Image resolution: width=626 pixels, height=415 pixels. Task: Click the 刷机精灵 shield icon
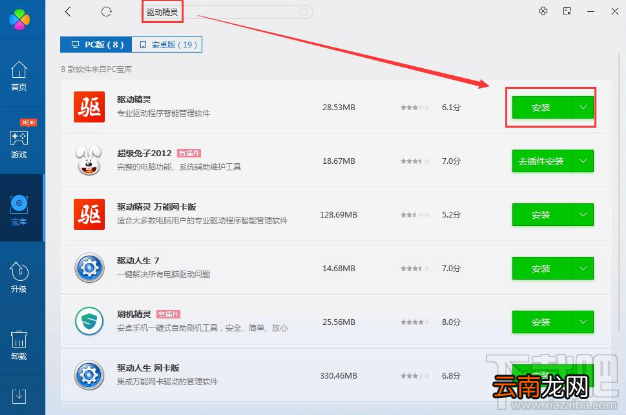89,321
